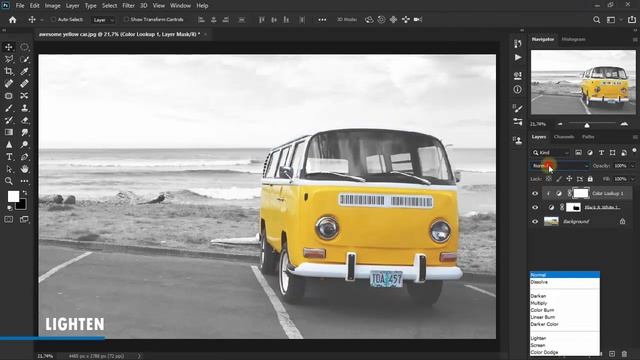
Task: Select the Pen tool
Action: point(24,157)
